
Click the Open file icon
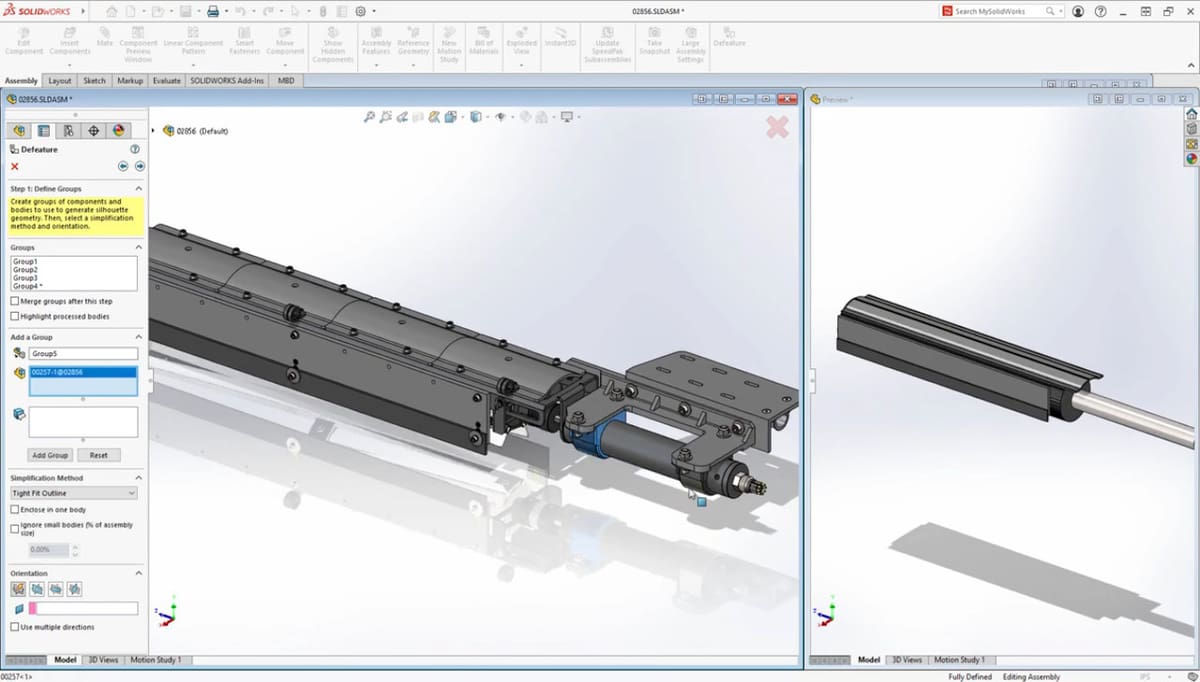click(158, 11)
